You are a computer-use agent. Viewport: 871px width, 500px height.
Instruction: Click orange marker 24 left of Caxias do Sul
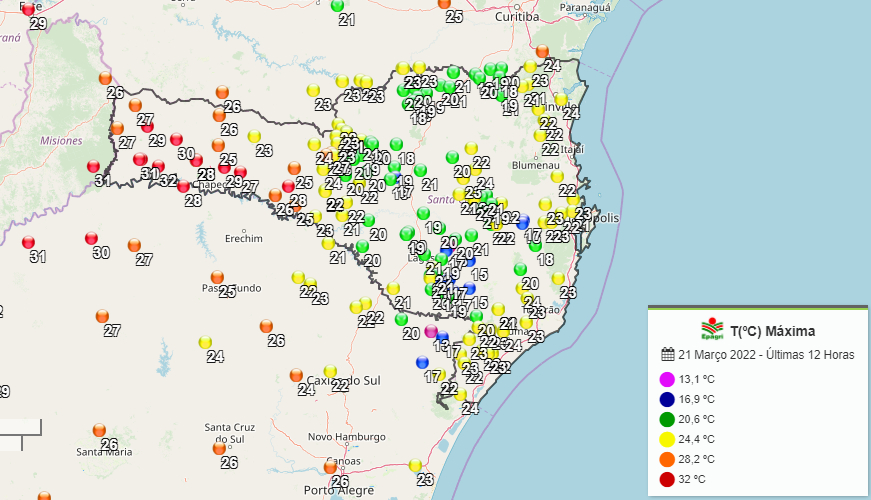tap(296, 375)
